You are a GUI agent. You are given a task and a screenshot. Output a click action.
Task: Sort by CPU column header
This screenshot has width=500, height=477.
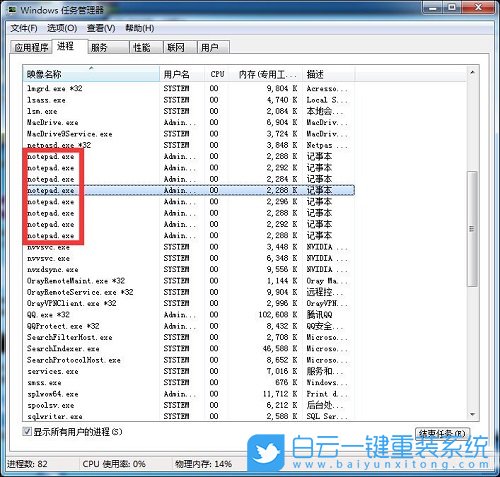[x=217, y=74]
